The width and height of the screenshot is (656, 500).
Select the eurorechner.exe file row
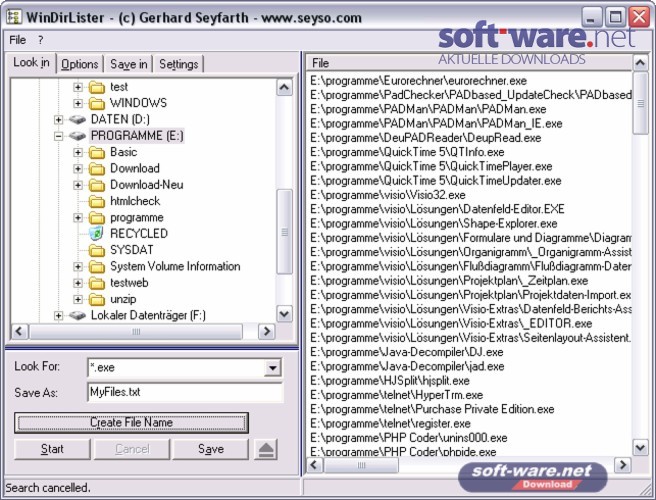coord(418,81)
